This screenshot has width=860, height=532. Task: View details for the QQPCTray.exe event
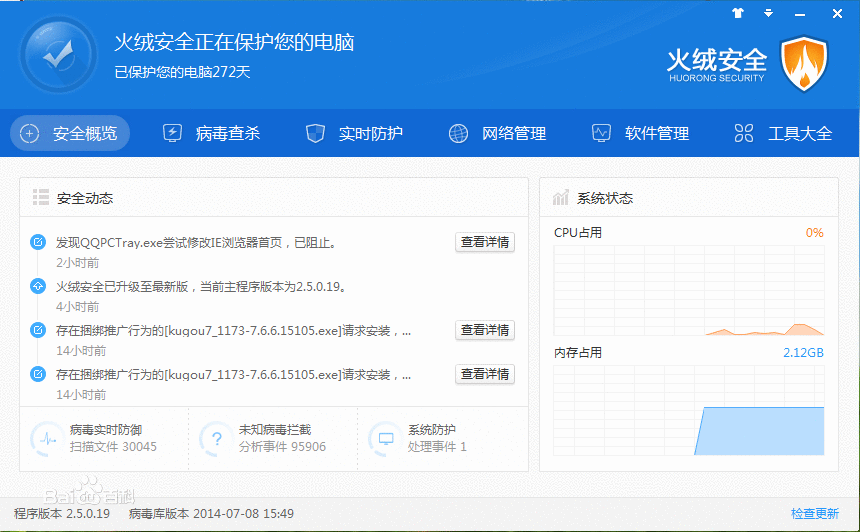click(485, 242)
